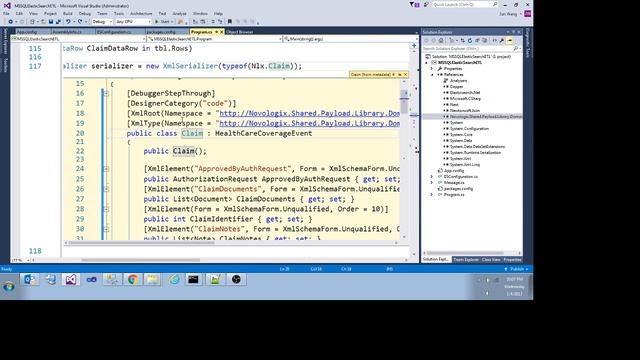Collapse the References node
The width and height of the screenshot is (640, 360).
(x=432, y=75)
